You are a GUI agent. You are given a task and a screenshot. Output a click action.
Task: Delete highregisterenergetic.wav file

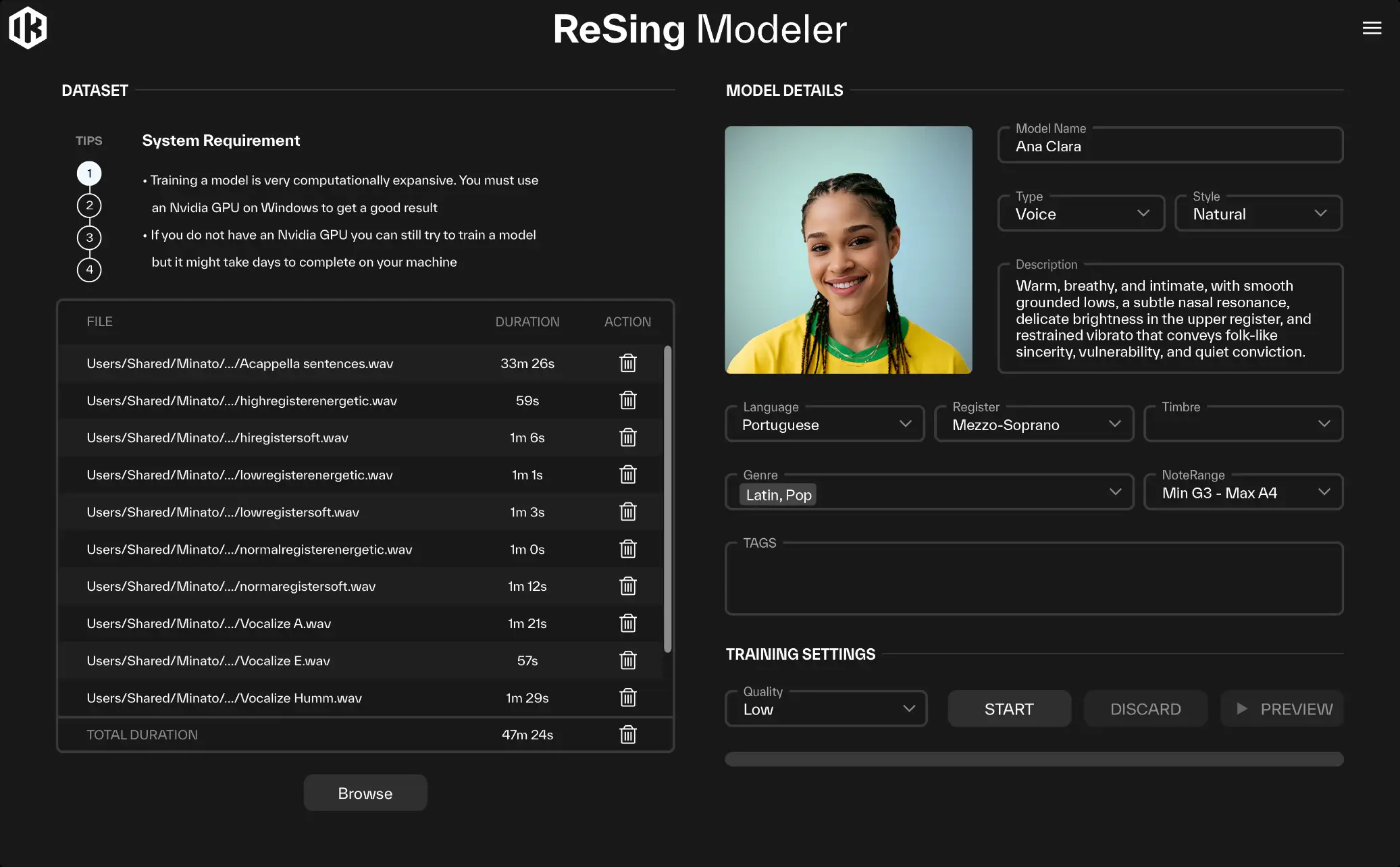point(628,400)
